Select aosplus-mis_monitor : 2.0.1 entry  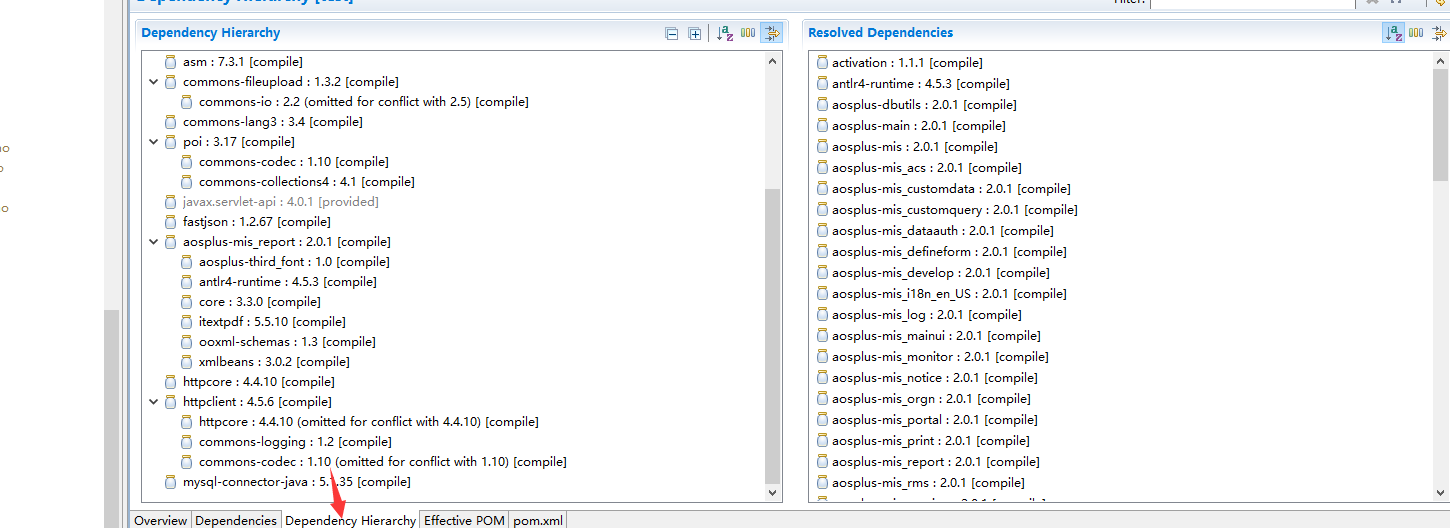pyautogui.click(x=940, y=357)
